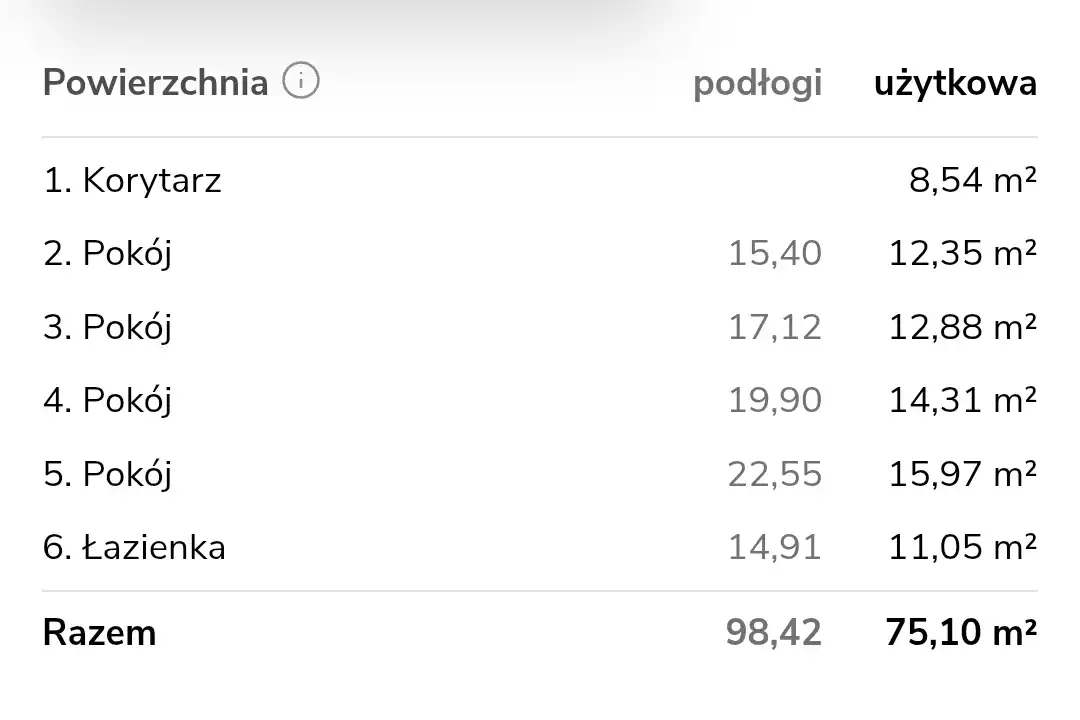
Task: Click the 2. Pokój row label
Action: point(107,254)
